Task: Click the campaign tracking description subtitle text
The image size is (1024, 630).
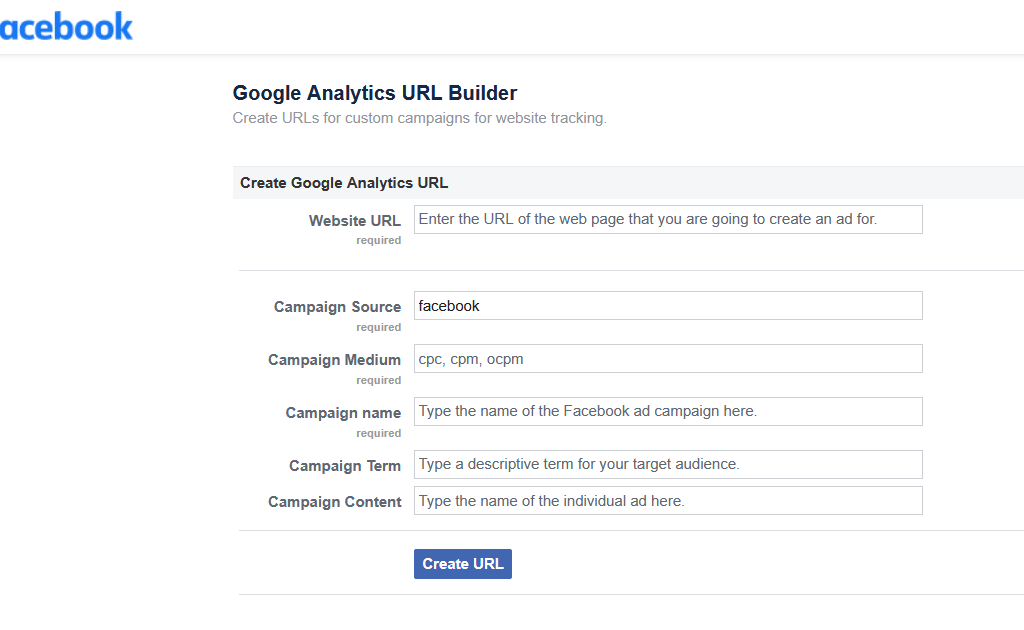Action: [x=419, y=117]
